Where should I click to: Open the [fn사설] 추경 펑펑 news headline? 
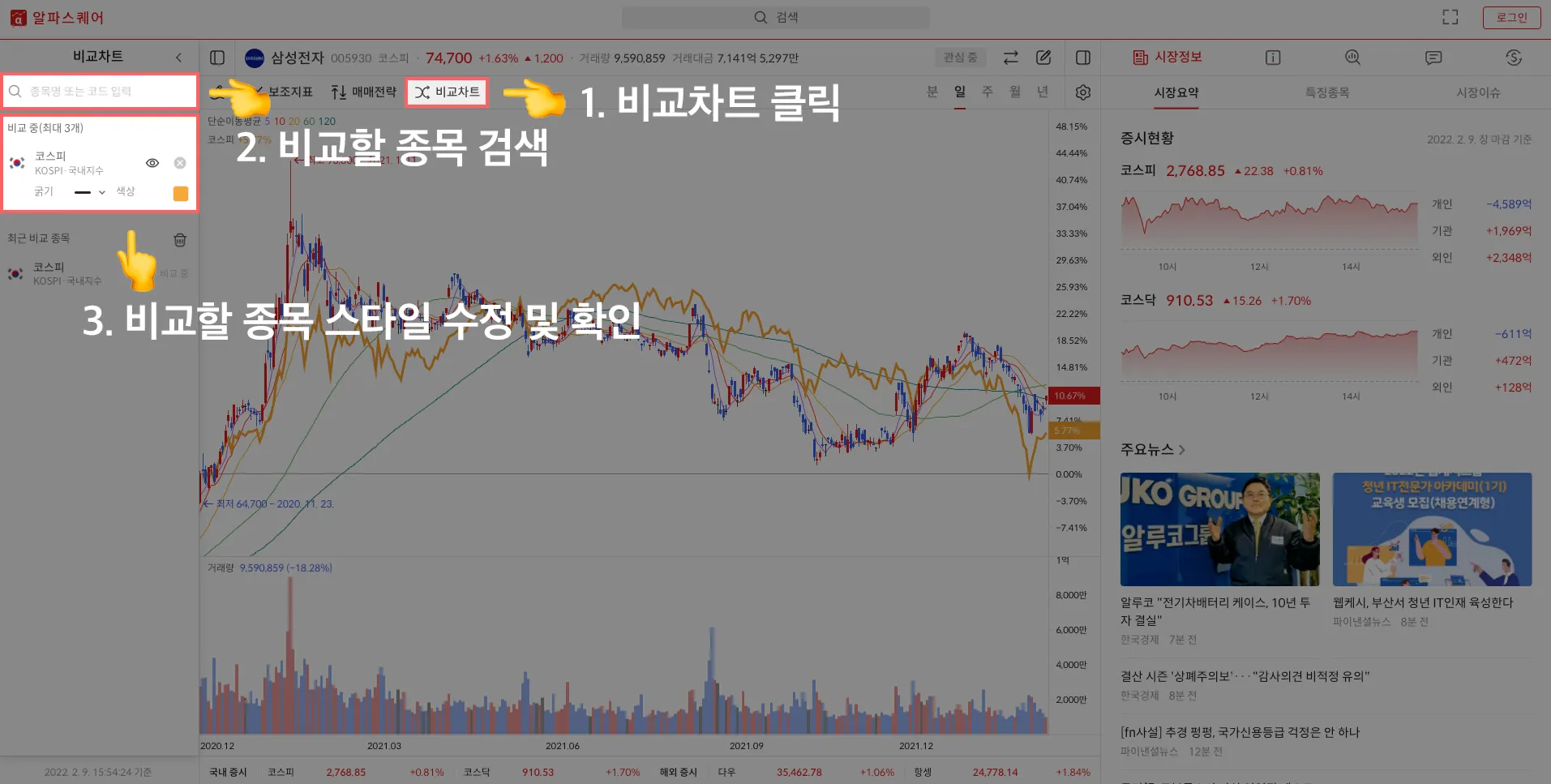pyautogui.click(x=1240, y=732)
